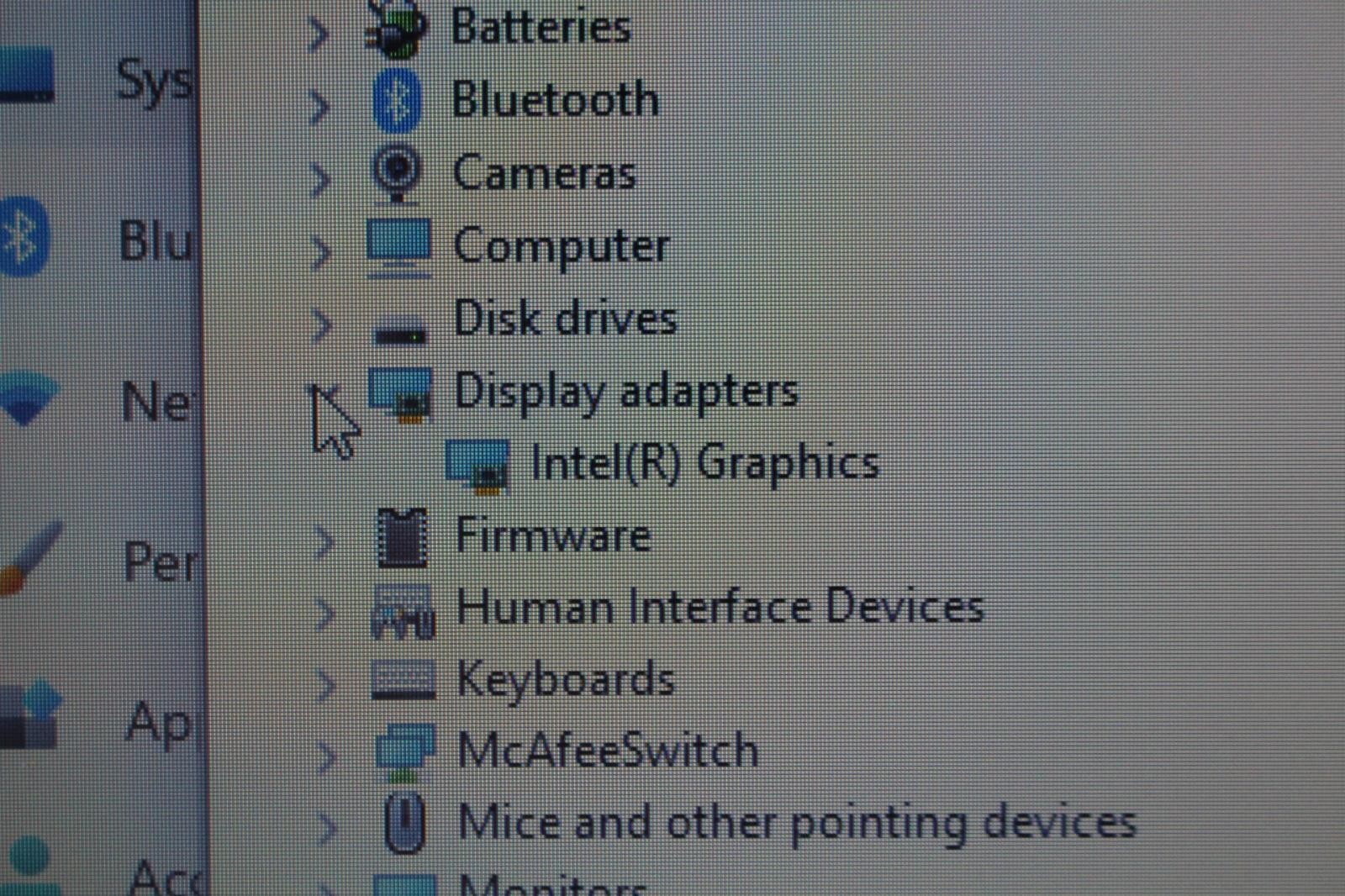Viewport: 1345px width, 896px height.
Task: Click the Accounts person icon in sidebar
Action: tap(32, 865)
